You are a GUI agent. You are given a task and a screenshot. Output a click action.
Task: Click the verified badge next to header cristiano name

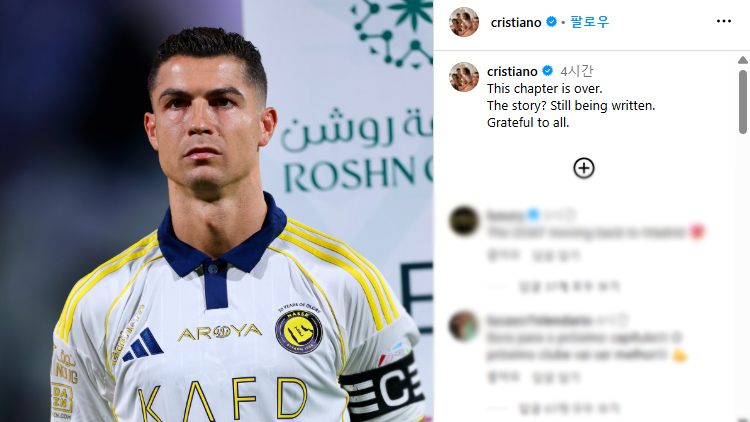coord(551,22)
